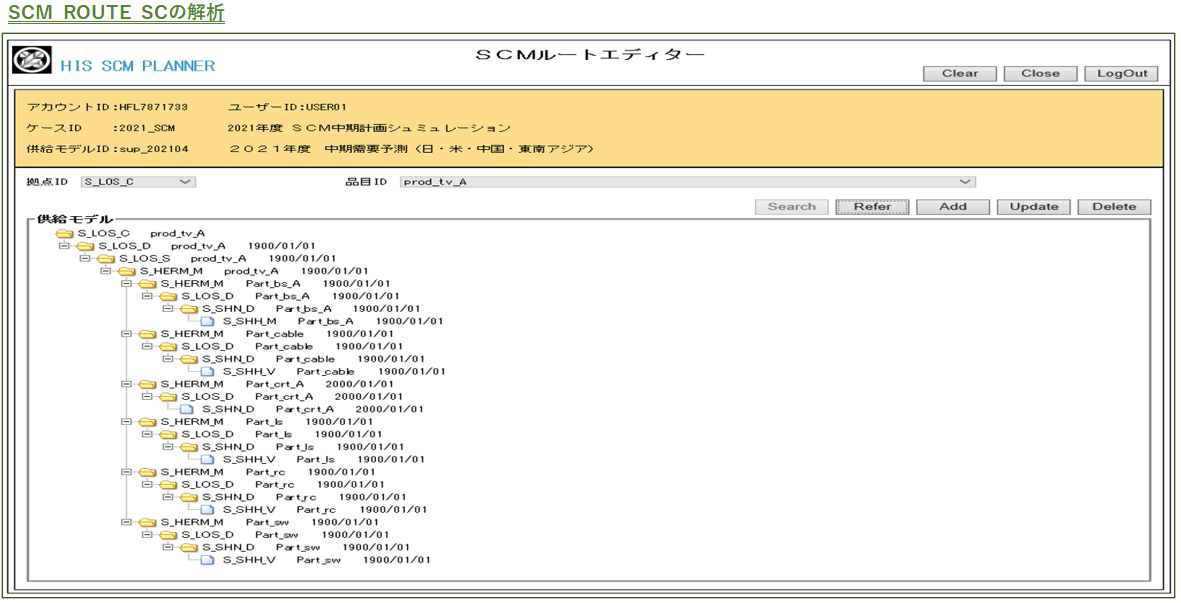Collapse the S_LOS_S prod_tv_A tree node

tap(85, 258)
